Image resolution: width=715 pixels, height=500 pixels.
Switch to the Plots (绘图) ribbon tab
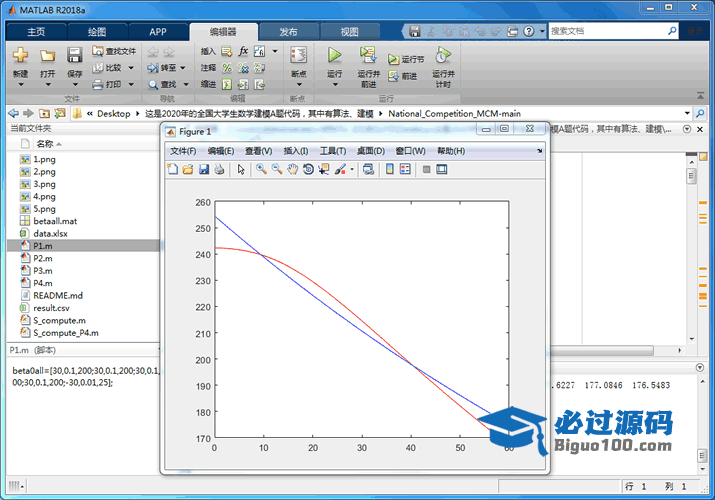(97, 32)
